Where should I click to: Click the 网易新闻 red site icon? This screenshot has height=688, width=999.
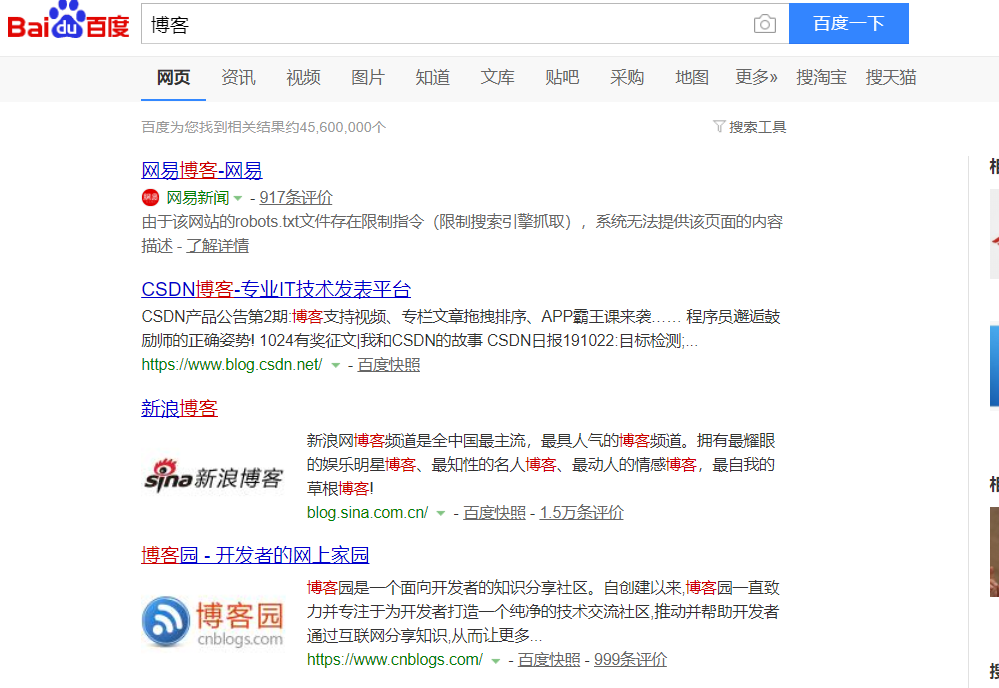pos(150,197)
